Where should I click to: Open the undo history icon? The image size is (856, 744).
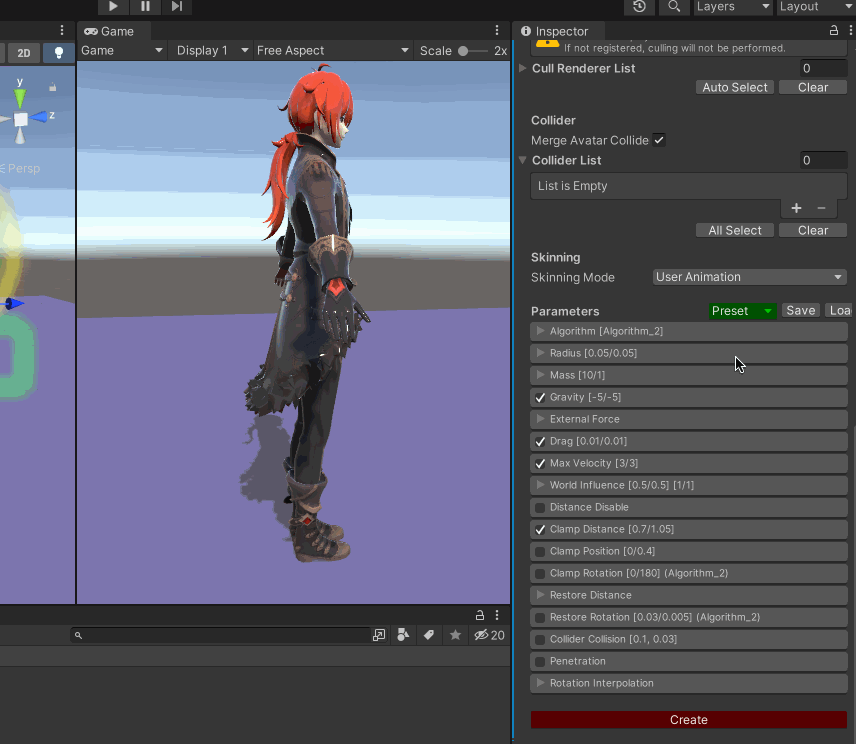pos(640,6)
